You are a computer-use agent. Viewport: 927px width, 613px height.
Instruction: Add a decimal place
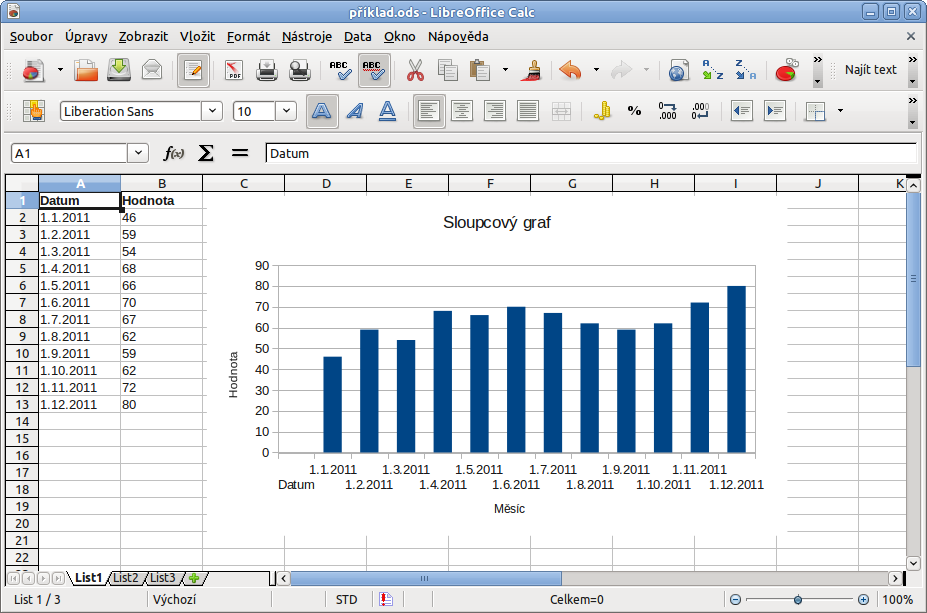[667, 111]
